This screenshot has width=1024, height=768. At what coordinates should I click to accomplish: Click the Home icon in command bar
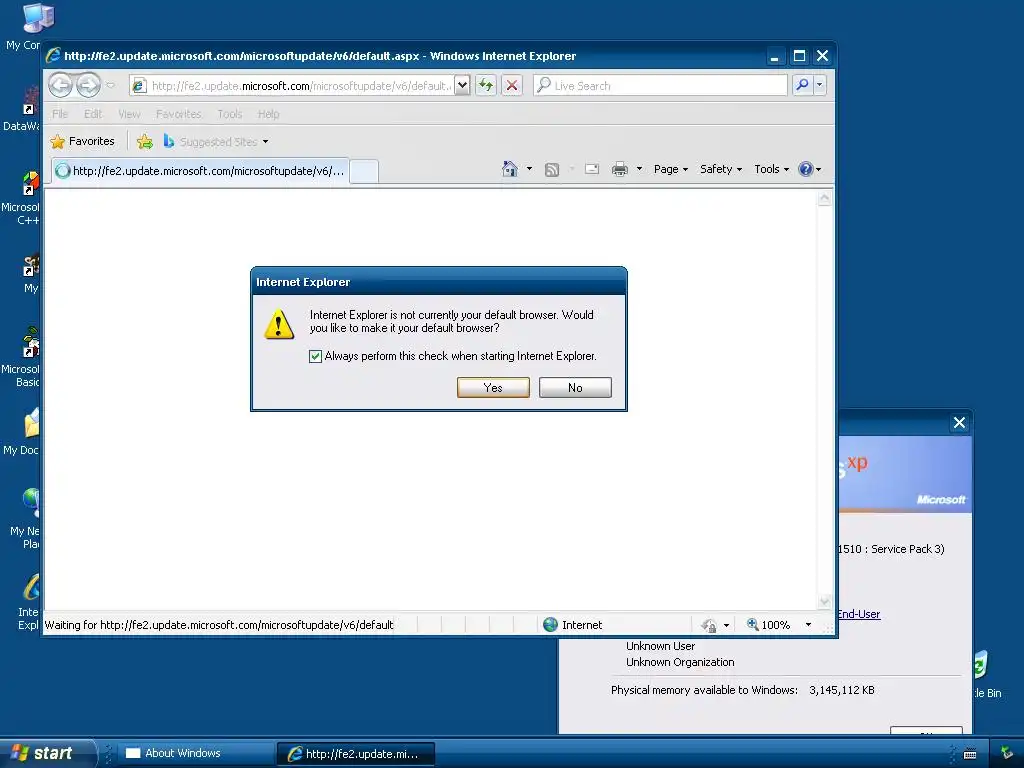509,169
